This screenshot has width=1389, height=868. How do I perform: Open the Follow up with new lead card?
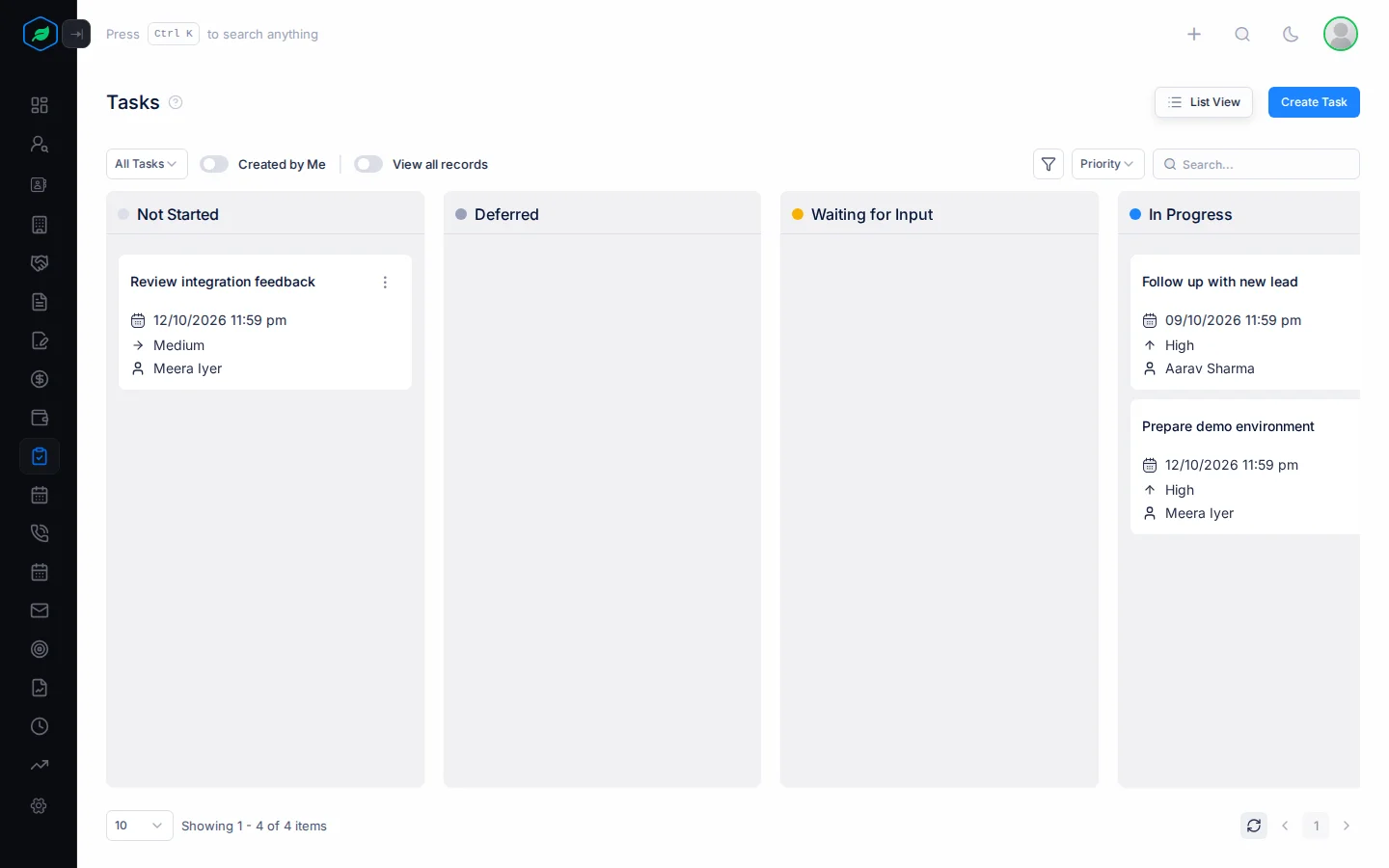point(1245,322)
